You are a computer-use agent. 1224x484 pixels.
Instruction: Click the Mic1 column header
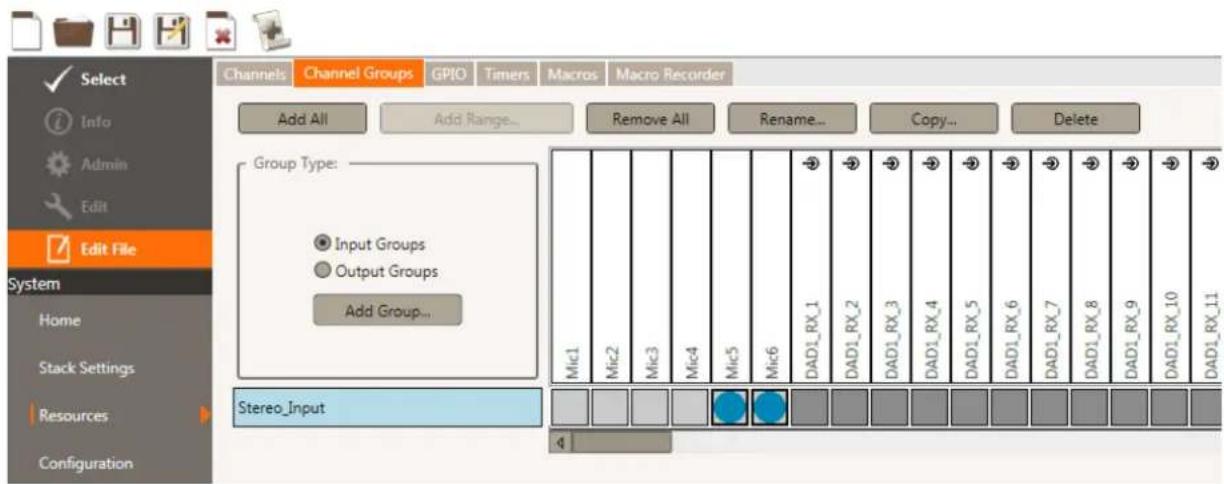pos(571,265)
